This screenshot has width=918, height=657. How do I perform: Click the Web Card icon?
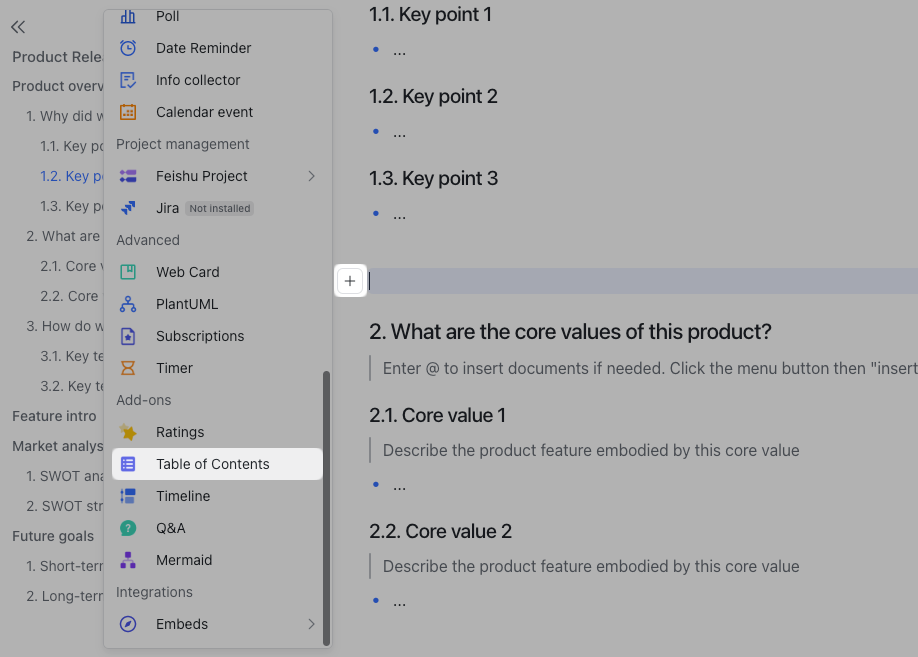click(128, 272)
